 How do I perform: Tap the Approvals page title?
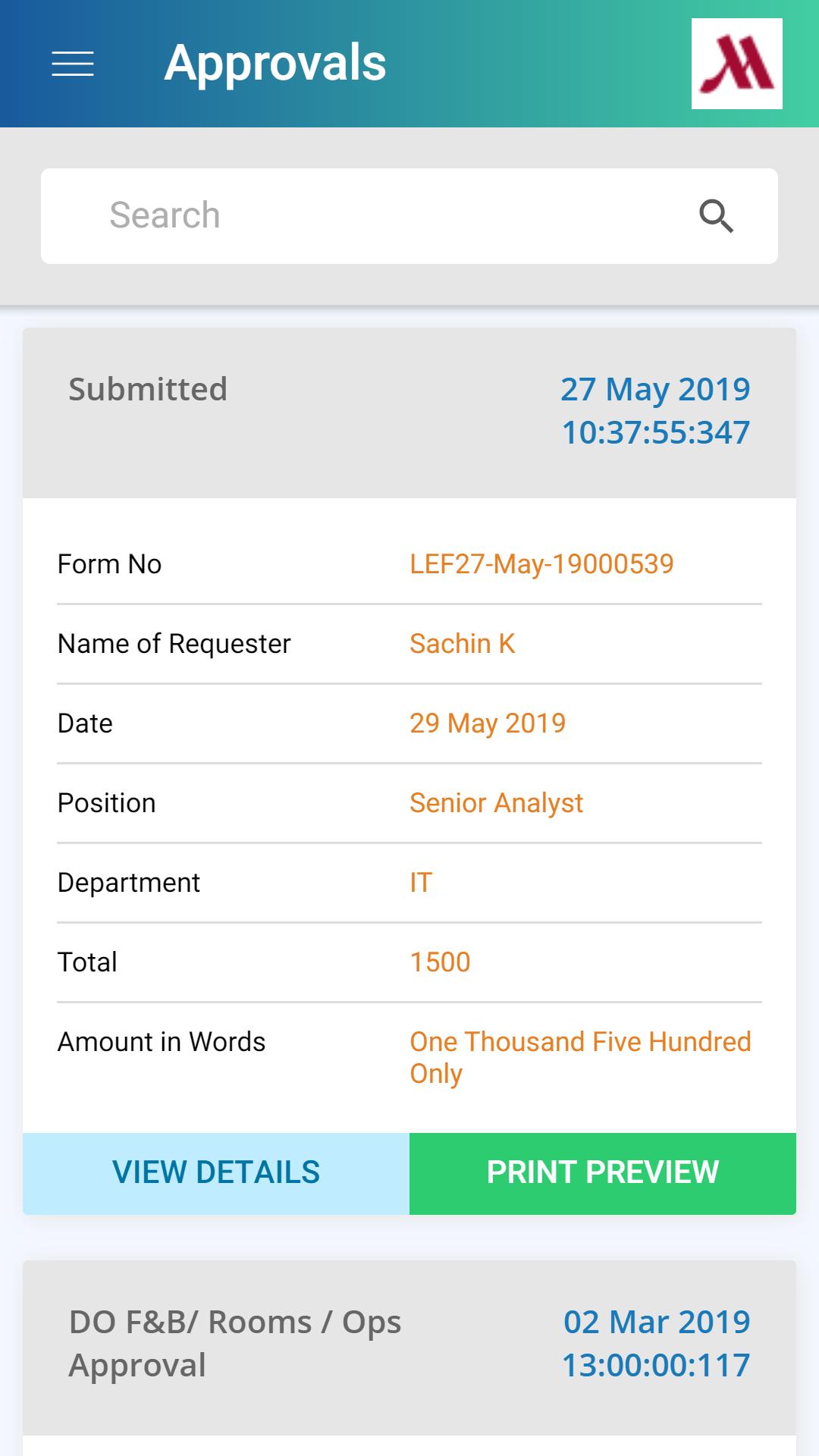click(275, 63)
